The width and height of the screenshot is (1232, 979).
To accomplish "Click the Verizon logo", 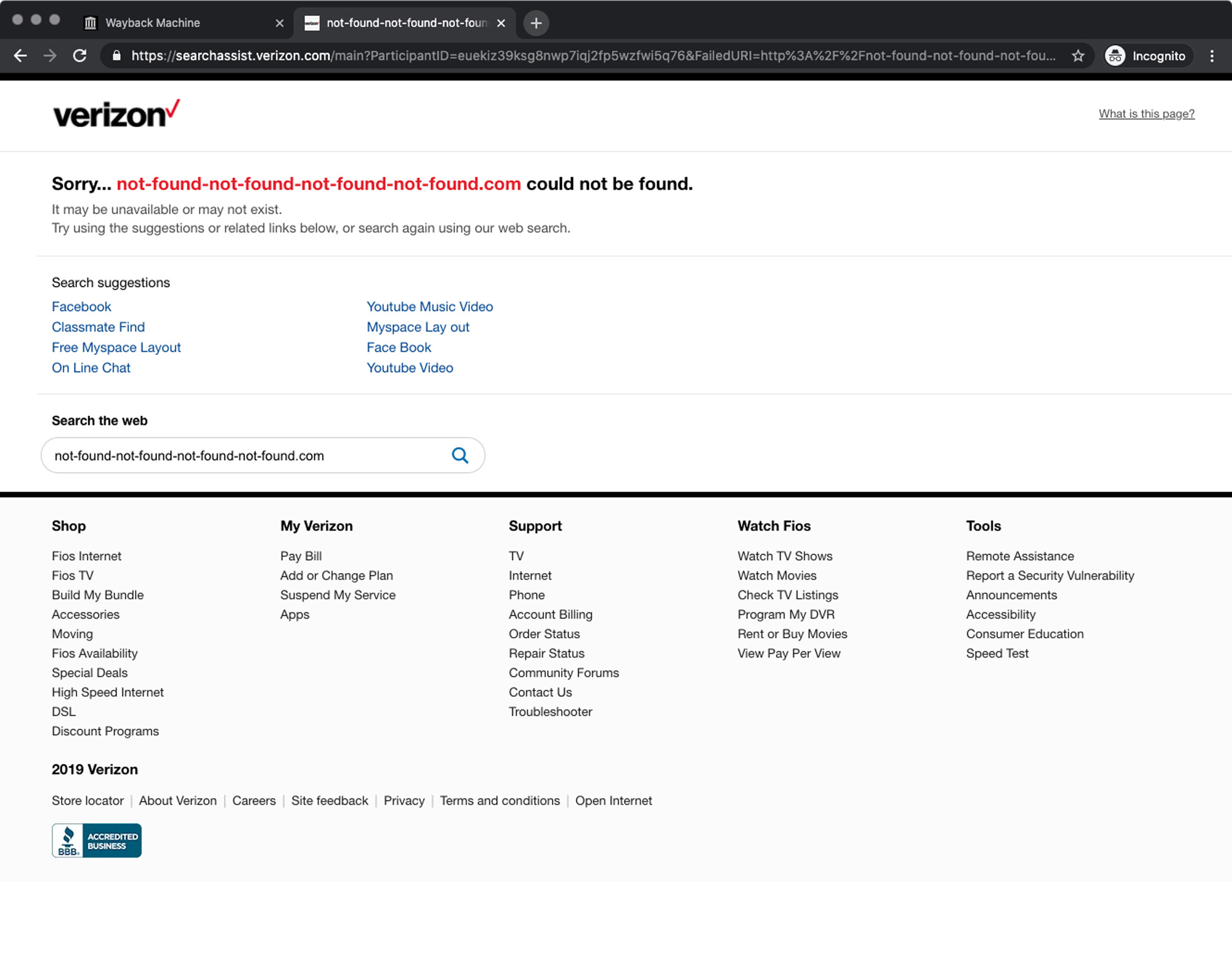I will pyautogui.click(x=116, y=114).
